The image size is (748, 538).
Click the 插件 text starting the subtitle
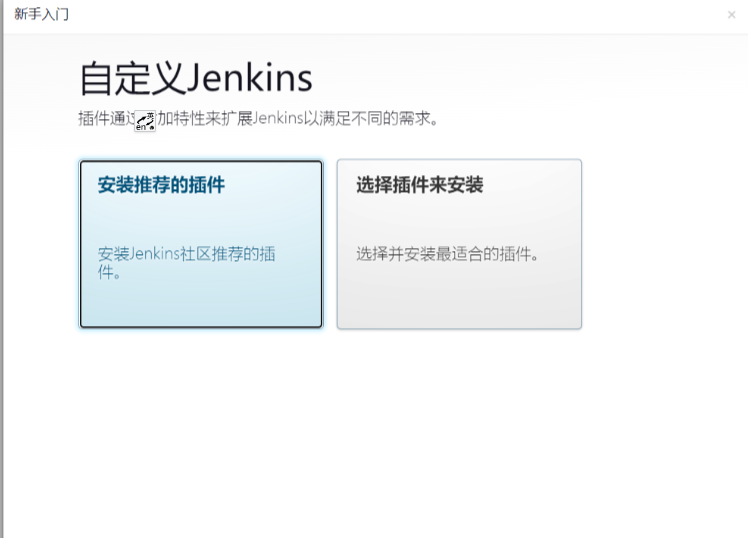pos(94,118)
